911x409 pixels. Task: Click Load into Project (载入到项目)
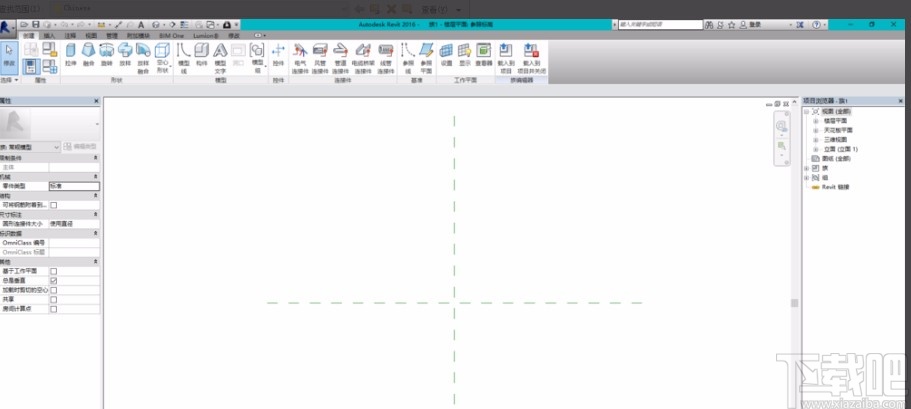coord(506,58)
